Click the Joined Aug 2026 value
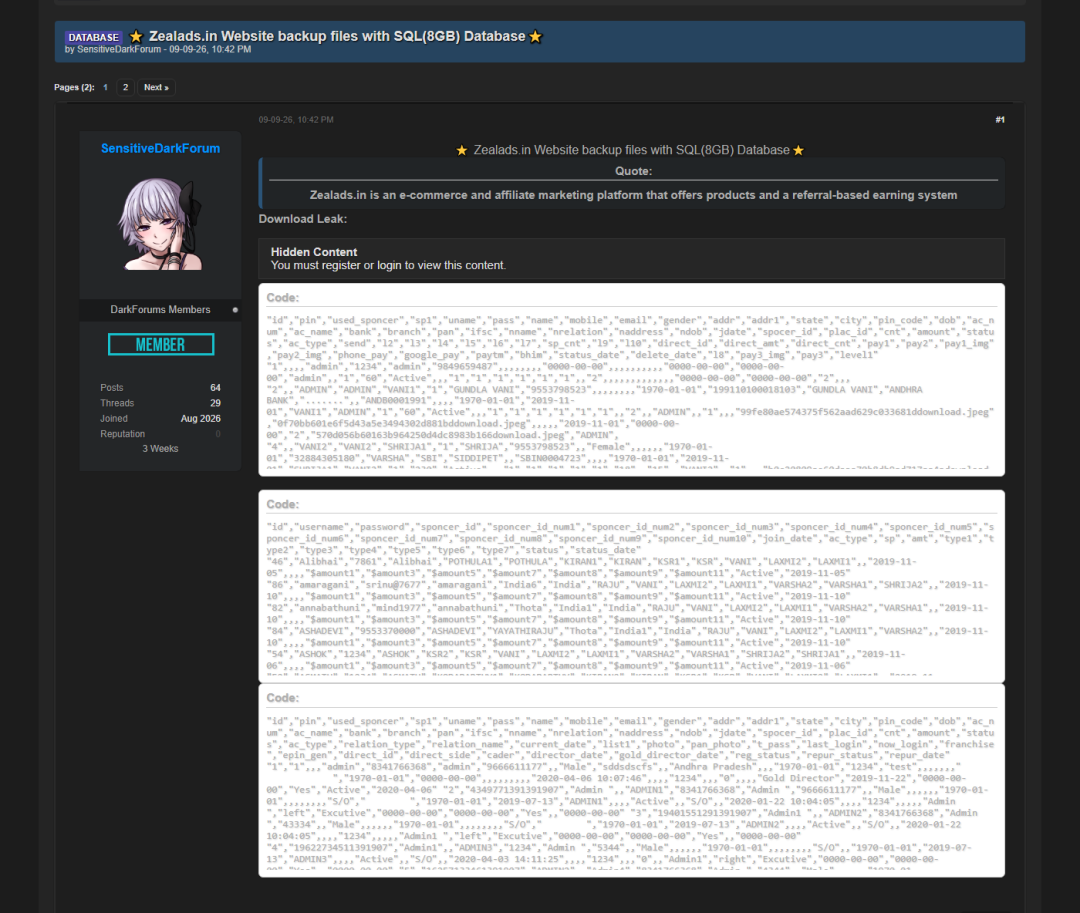Screen dimensions: 1080x913 (200, 419)
